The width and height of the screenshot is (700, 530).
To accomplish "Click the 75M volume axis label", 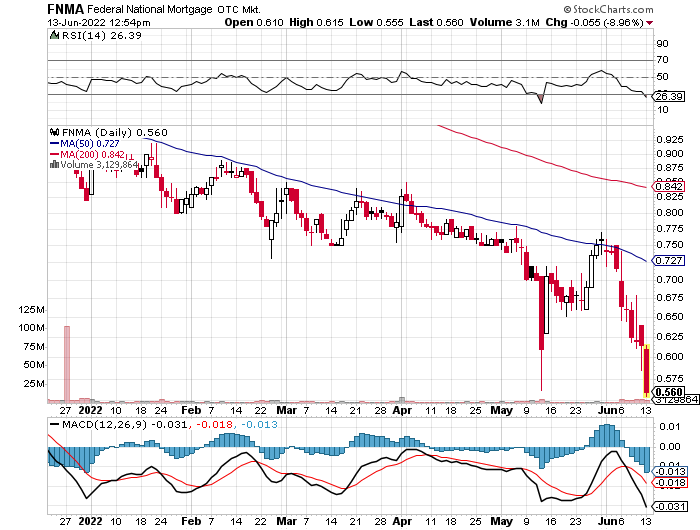I will tap(34, 346).
